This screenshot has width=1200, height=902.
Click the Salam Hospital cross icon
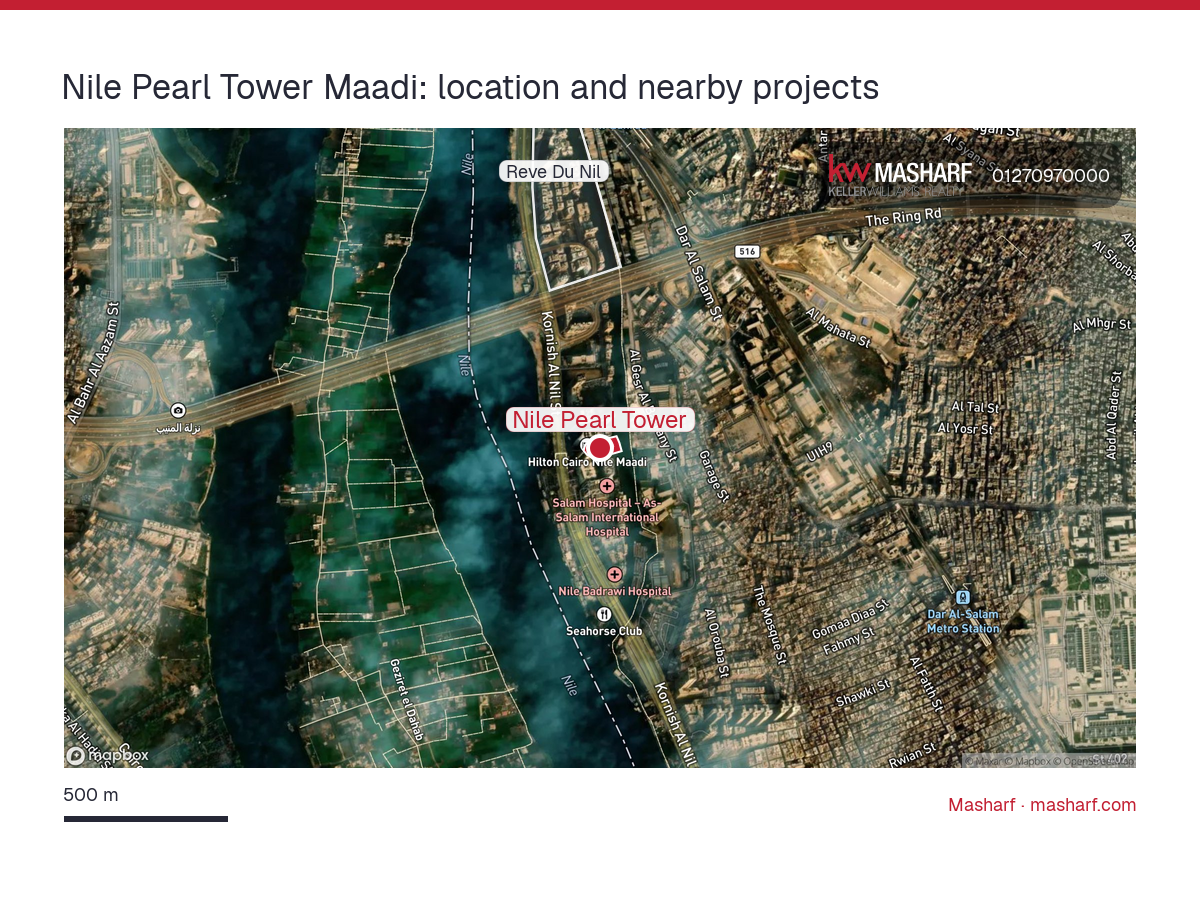[x=607, y=486]
